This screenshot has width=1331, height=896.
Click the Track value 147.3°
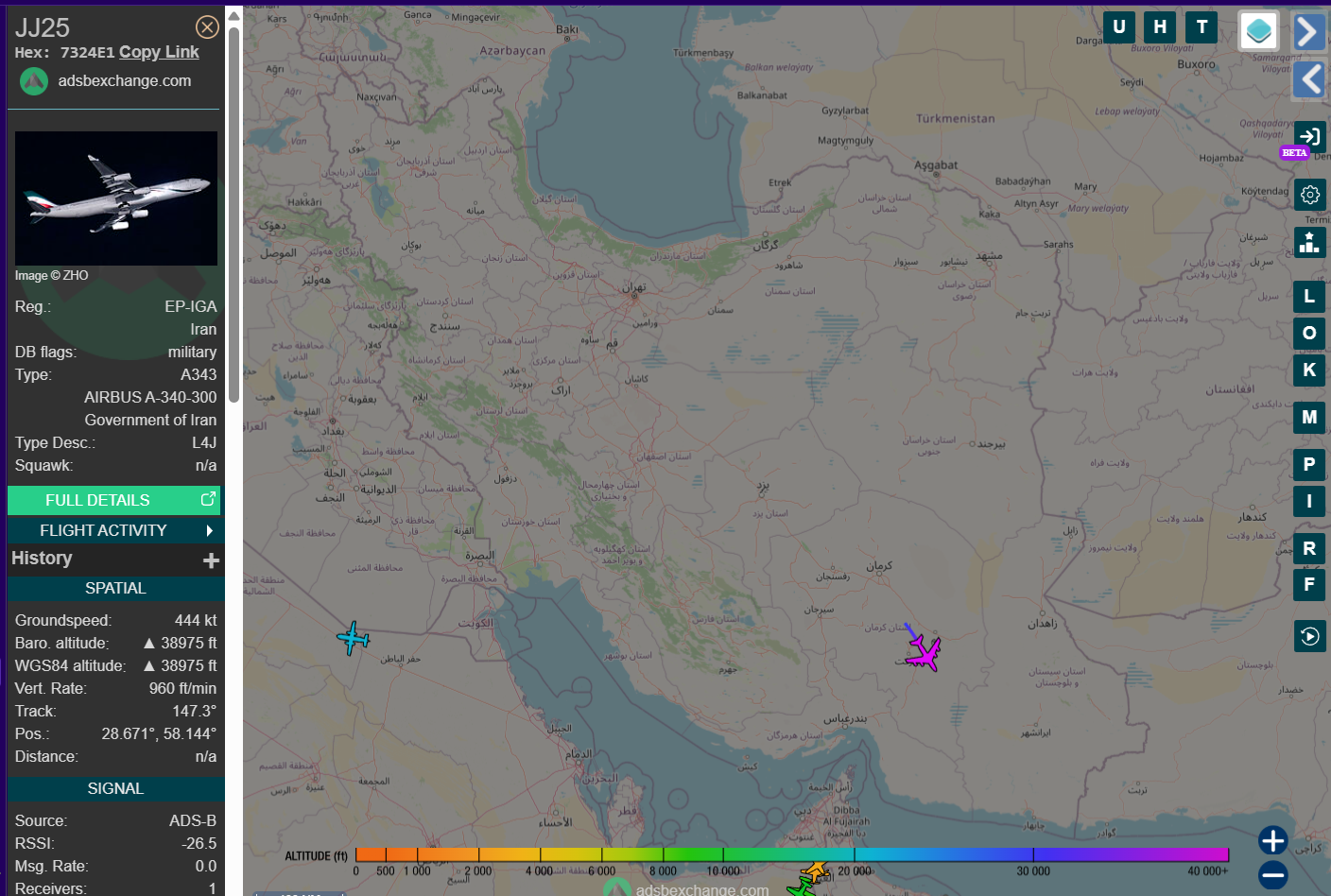[x=194, y=711]
